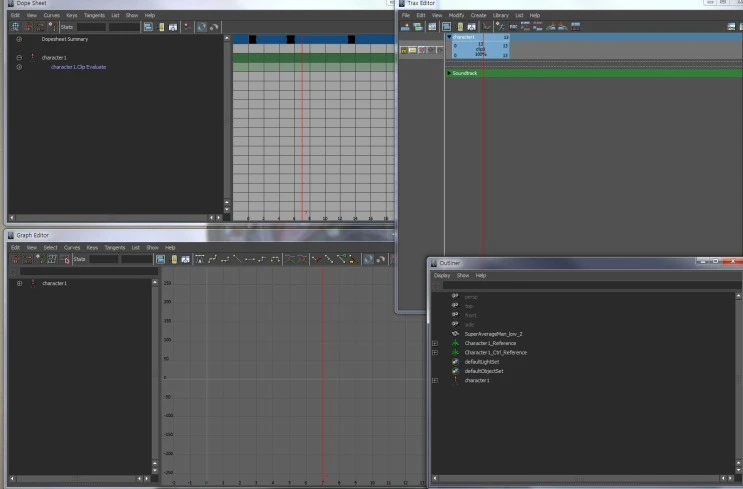Image resolution: width=743 pixels, height=489 pixels.
Task: Click the Dope Sheet add keys tool icon
Action: (52, 27)
